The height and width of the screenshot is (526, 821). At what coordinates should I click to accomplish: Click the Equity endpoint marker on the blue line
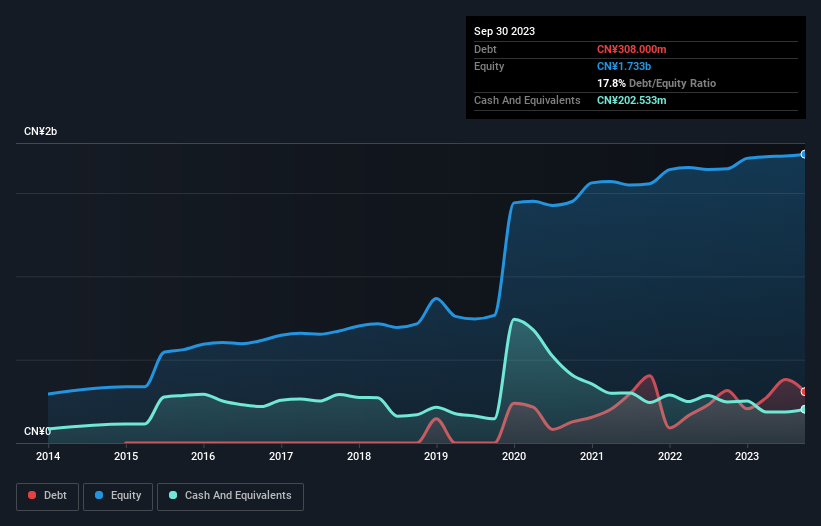click(x=804, y=154)
